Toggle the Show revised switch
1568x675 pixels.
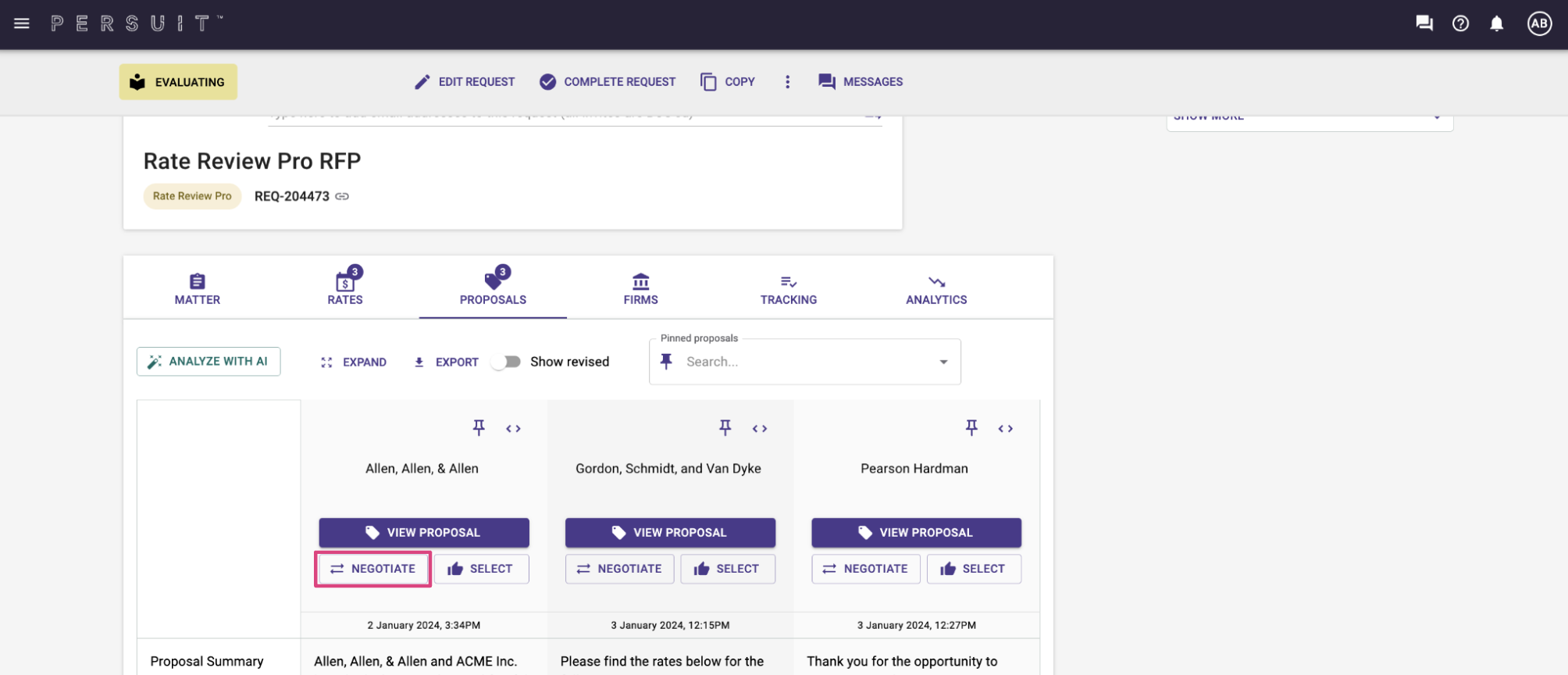(x=506, y=362)
